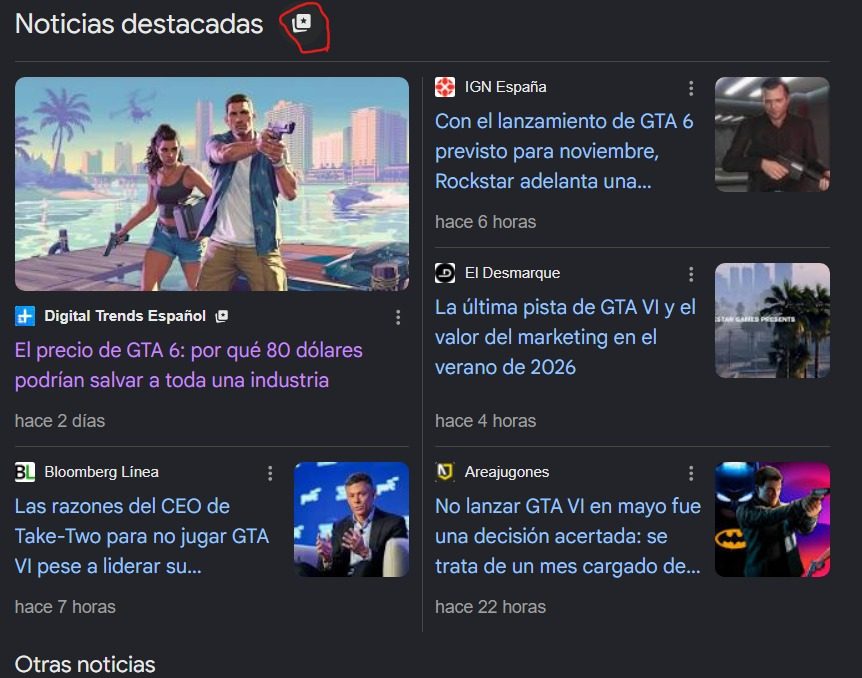Open the three-dot menu for IGN España article

click(690, 88)
